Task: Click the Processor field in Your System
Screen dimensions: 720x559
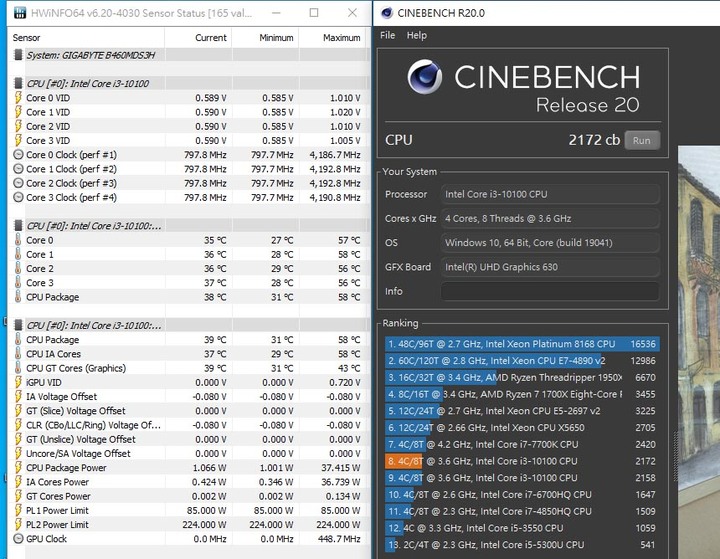Action: tap(550, 194)
